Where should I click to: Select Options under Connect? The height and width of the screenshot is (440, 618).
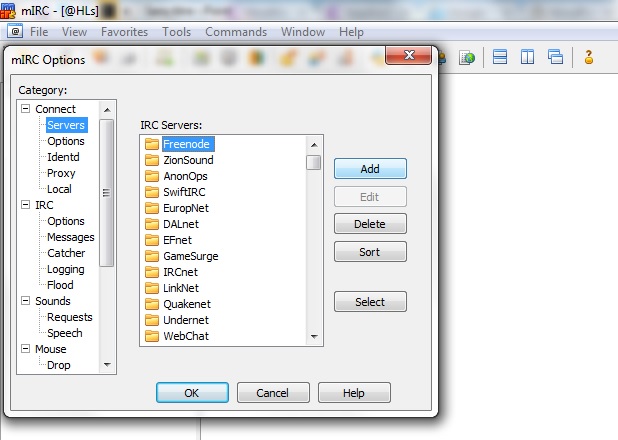66,141
